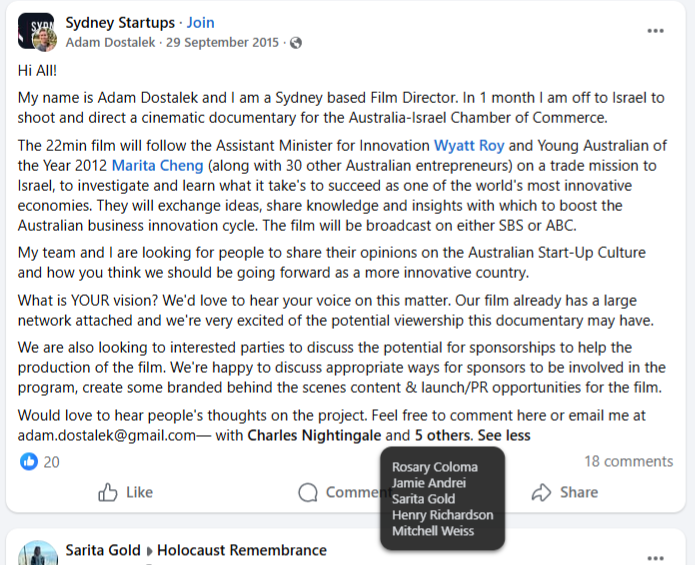This screenshot has height=565, width=695.
Task: Open the Sydney Startups group page
Action: (120, 22)
